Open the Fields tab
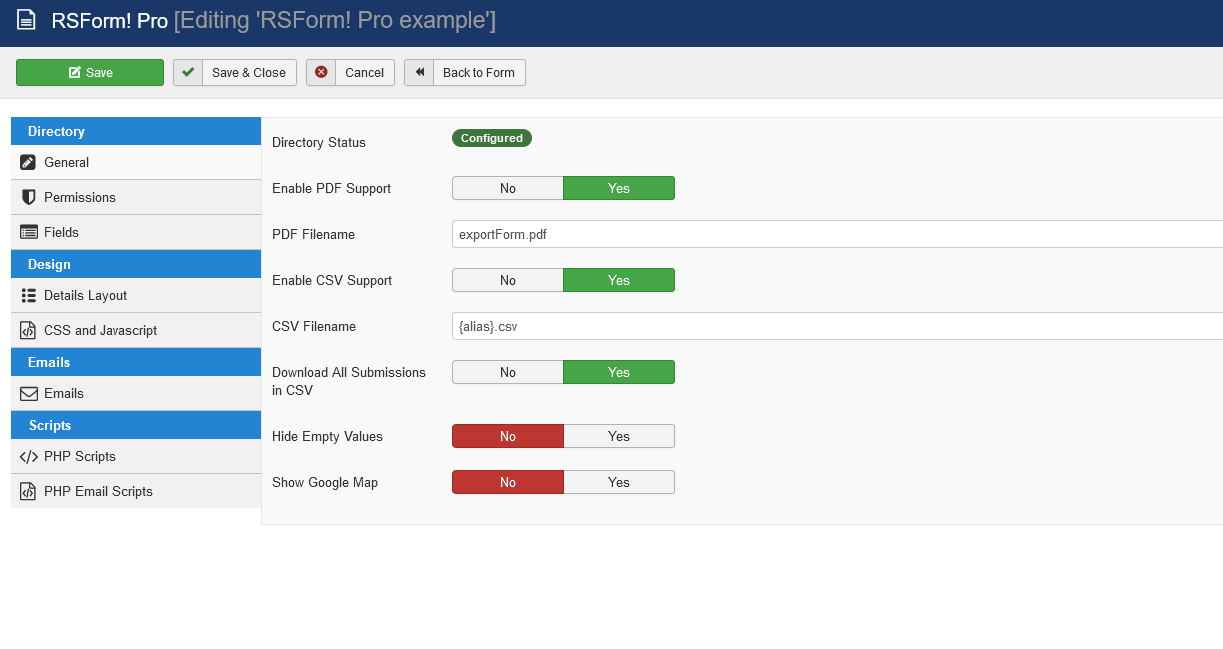This screenshot has width=1223, height=649. pos(136,232)
